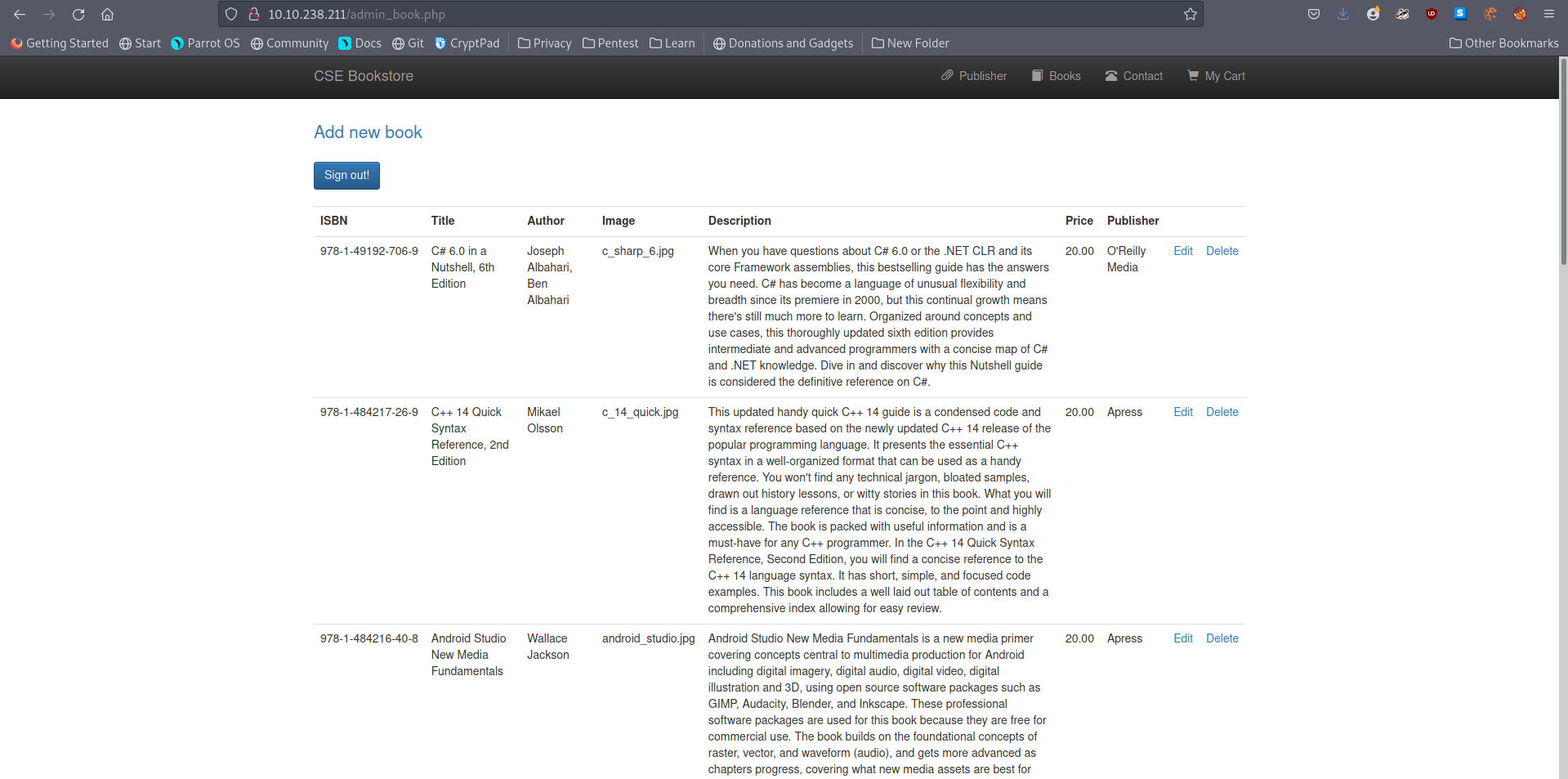This screenshot has width=1568, height=779.
Task: Edit the C# 6.0 in a Nutshell book
Action: 1182,251
